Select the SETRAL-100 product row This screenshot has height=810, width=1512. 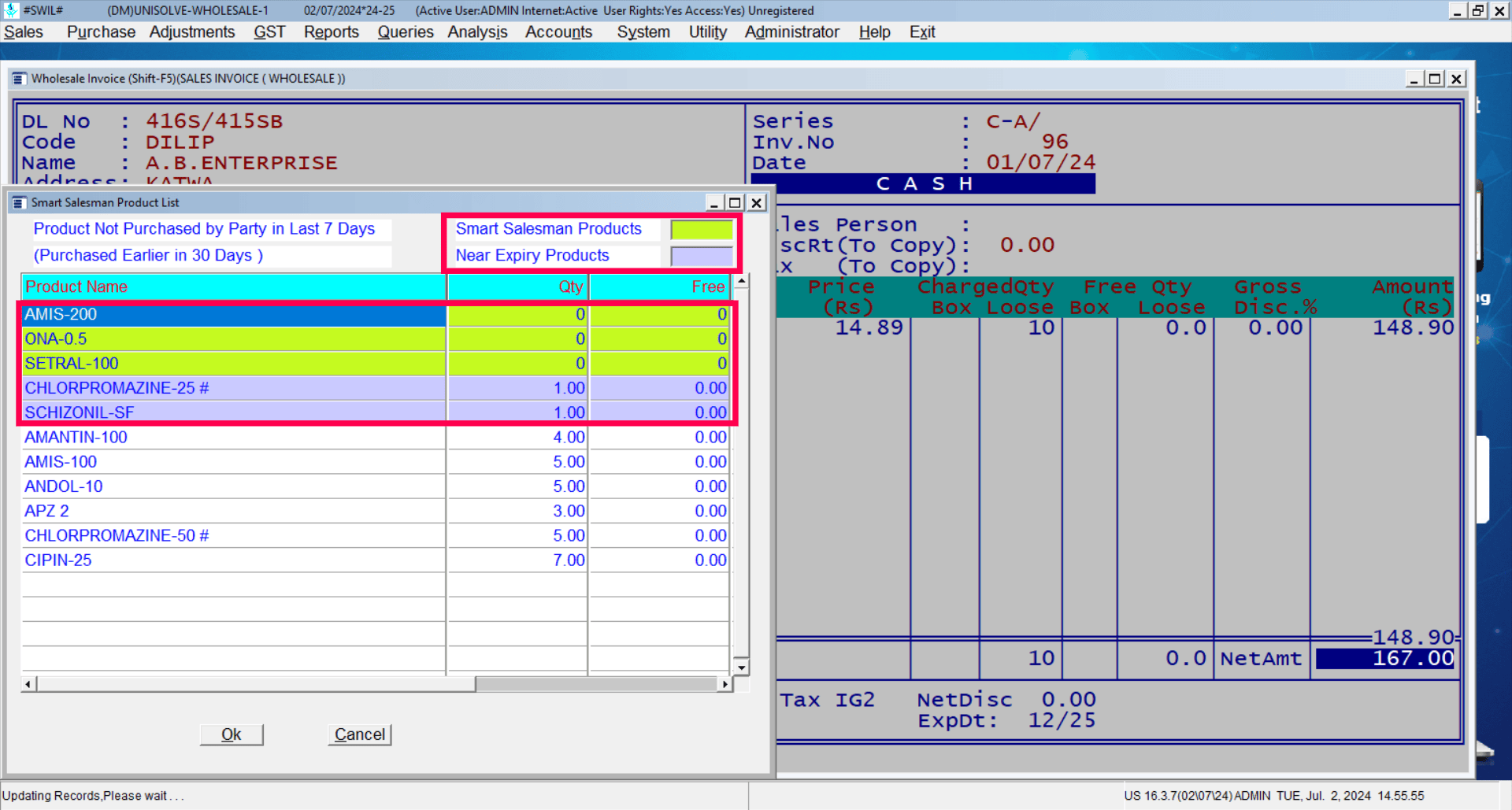(375, 363)
